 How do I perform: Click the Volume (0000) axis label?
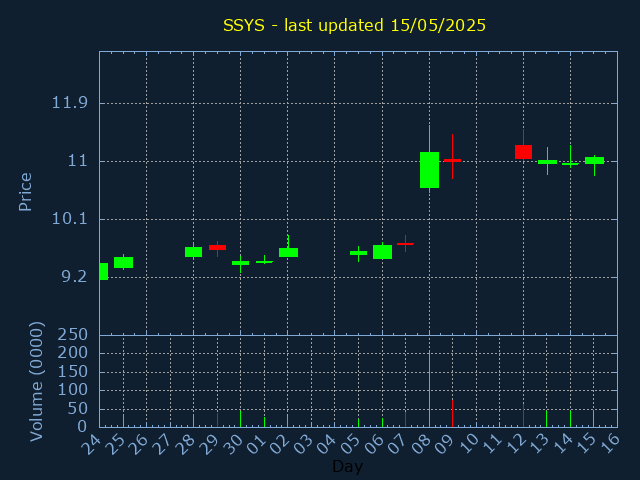point(37,382)
